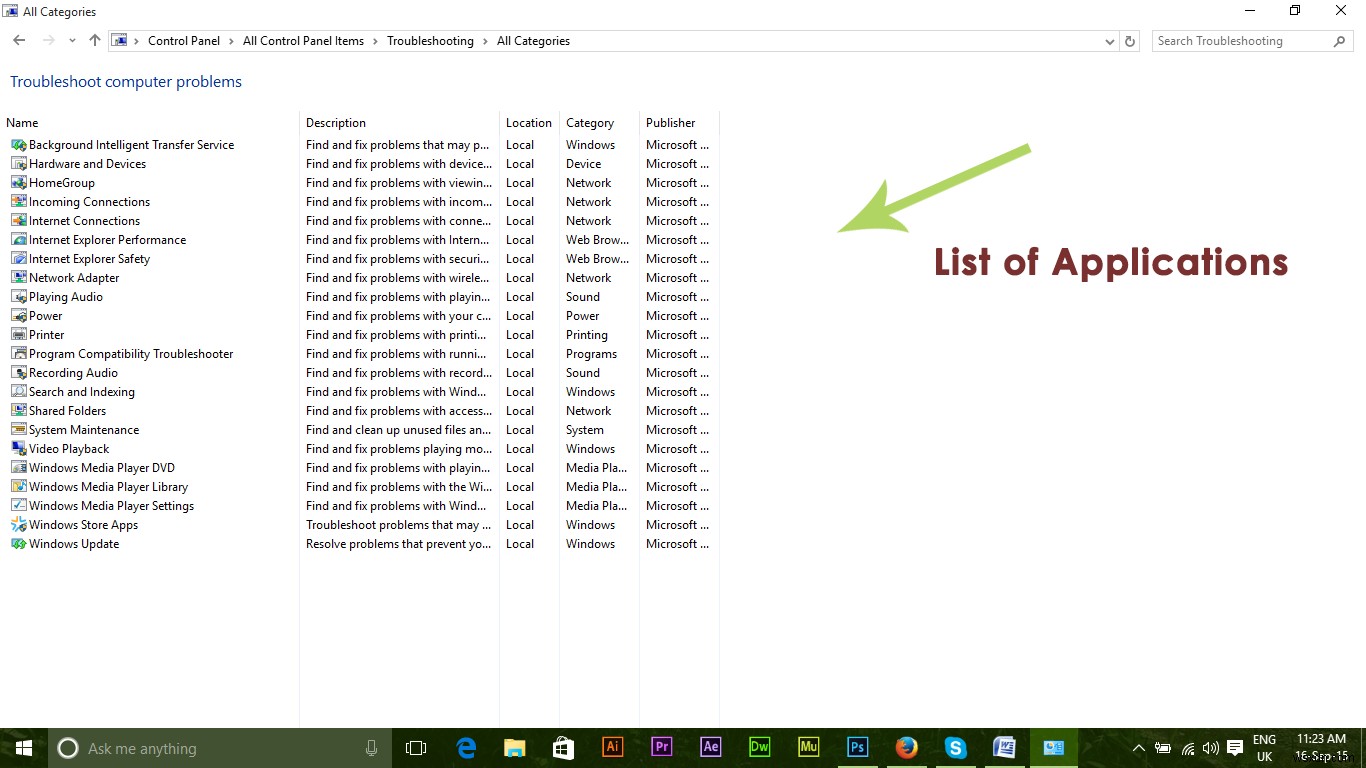Click the Recording Audio icon
This screenshot has height=768, width=1366.
click(x=18, y=373)
